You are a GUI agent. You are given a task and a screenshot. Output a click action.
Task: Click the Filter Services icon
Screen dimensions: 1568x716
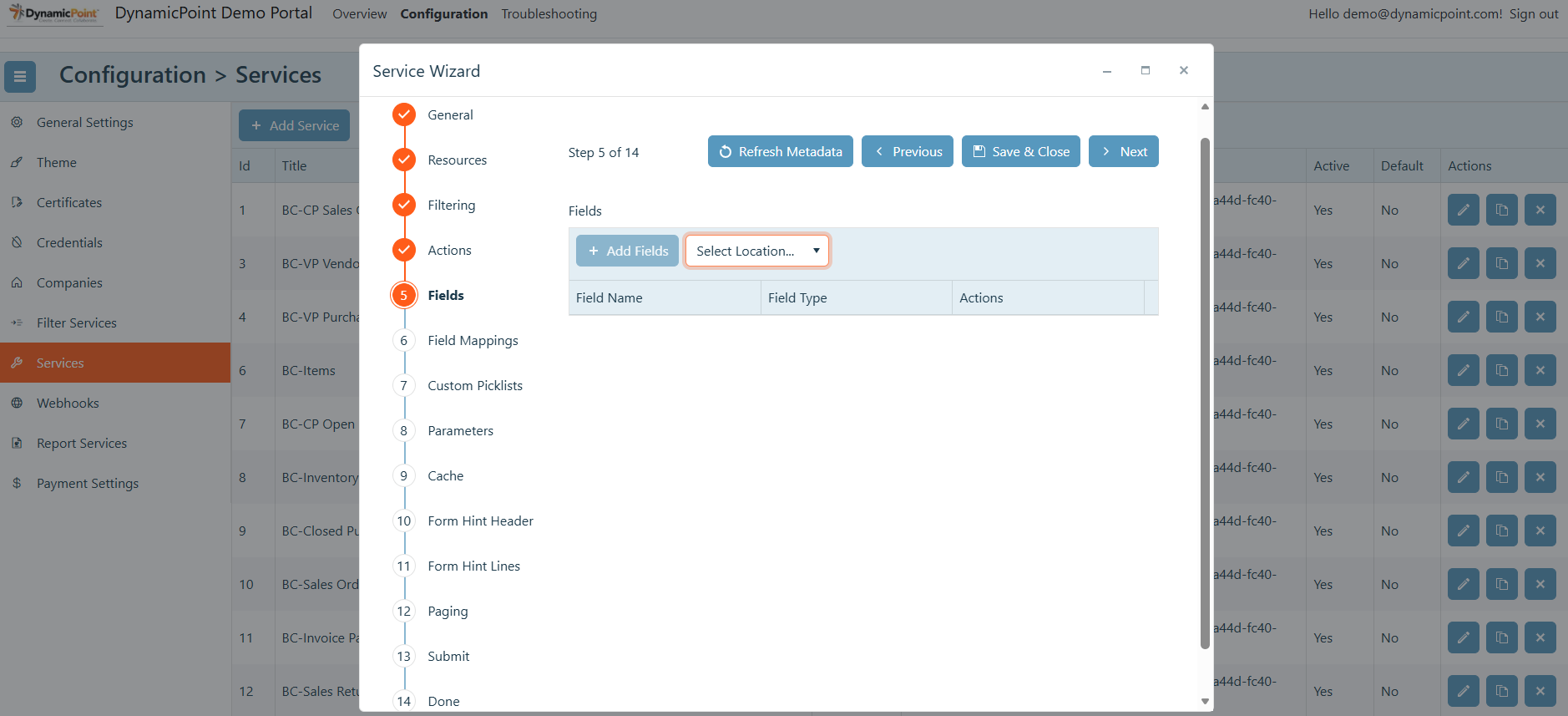coord(17,322)
